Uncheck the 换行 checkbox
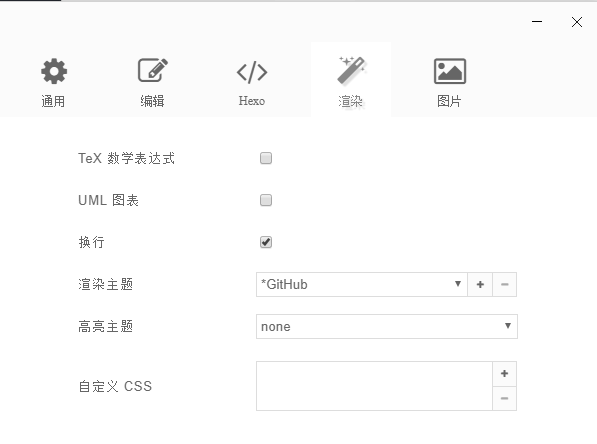Viewport: 597px width, 444px height. pyautogui.click(x=266, y=242)
